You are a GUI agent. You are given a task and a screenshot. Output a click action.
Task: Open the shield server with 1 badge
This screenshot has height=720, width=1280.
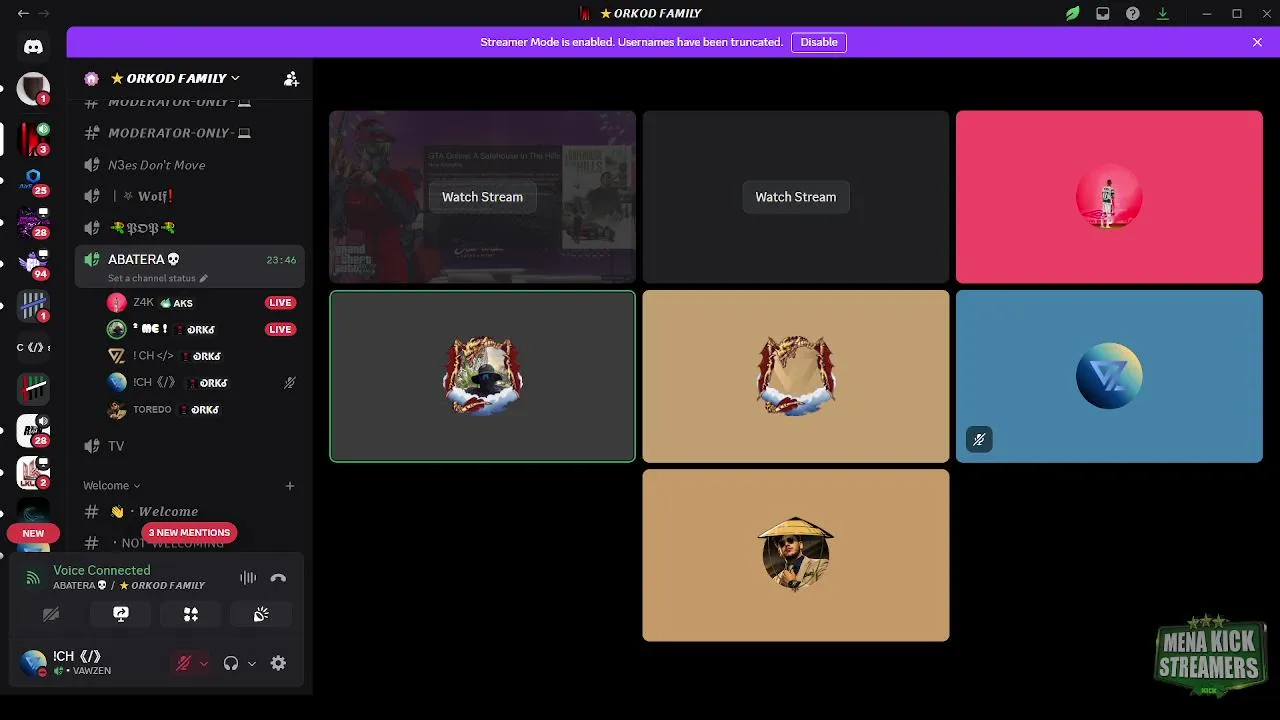coord(33,89)
